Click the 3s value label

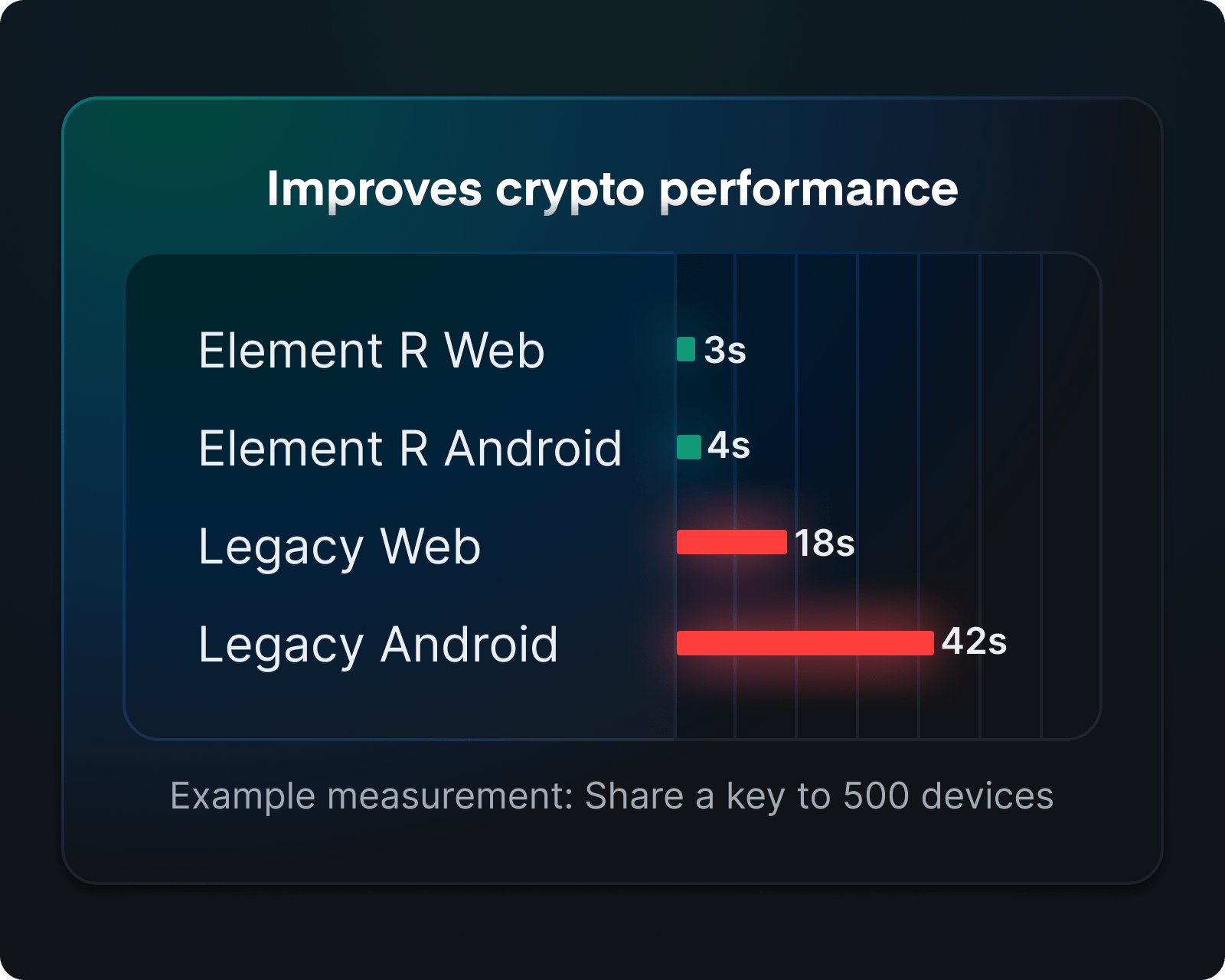click(x=725, y=351)
